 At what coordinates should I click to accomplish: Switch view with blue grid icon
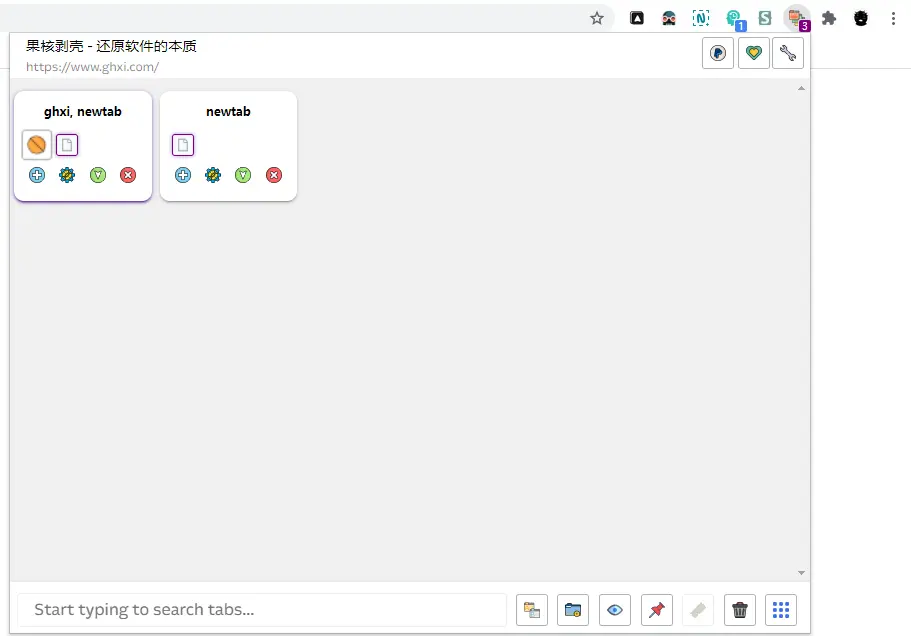(x=781, y=610)
